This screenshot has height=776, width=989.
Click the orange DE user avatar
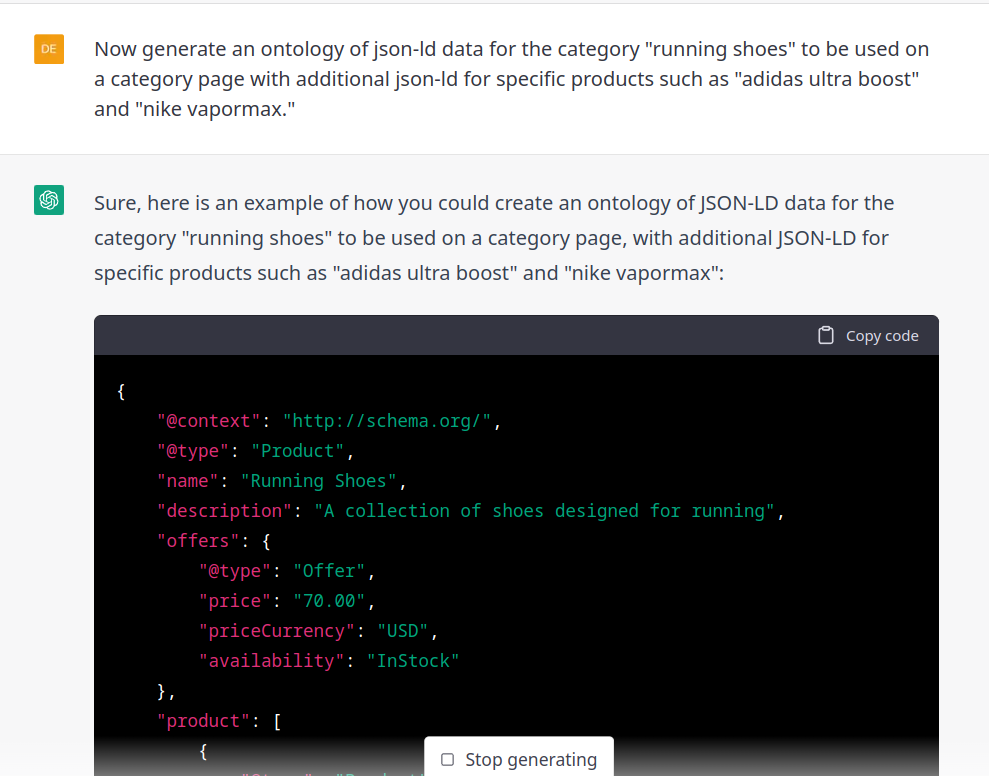click(x=49, y=49)
